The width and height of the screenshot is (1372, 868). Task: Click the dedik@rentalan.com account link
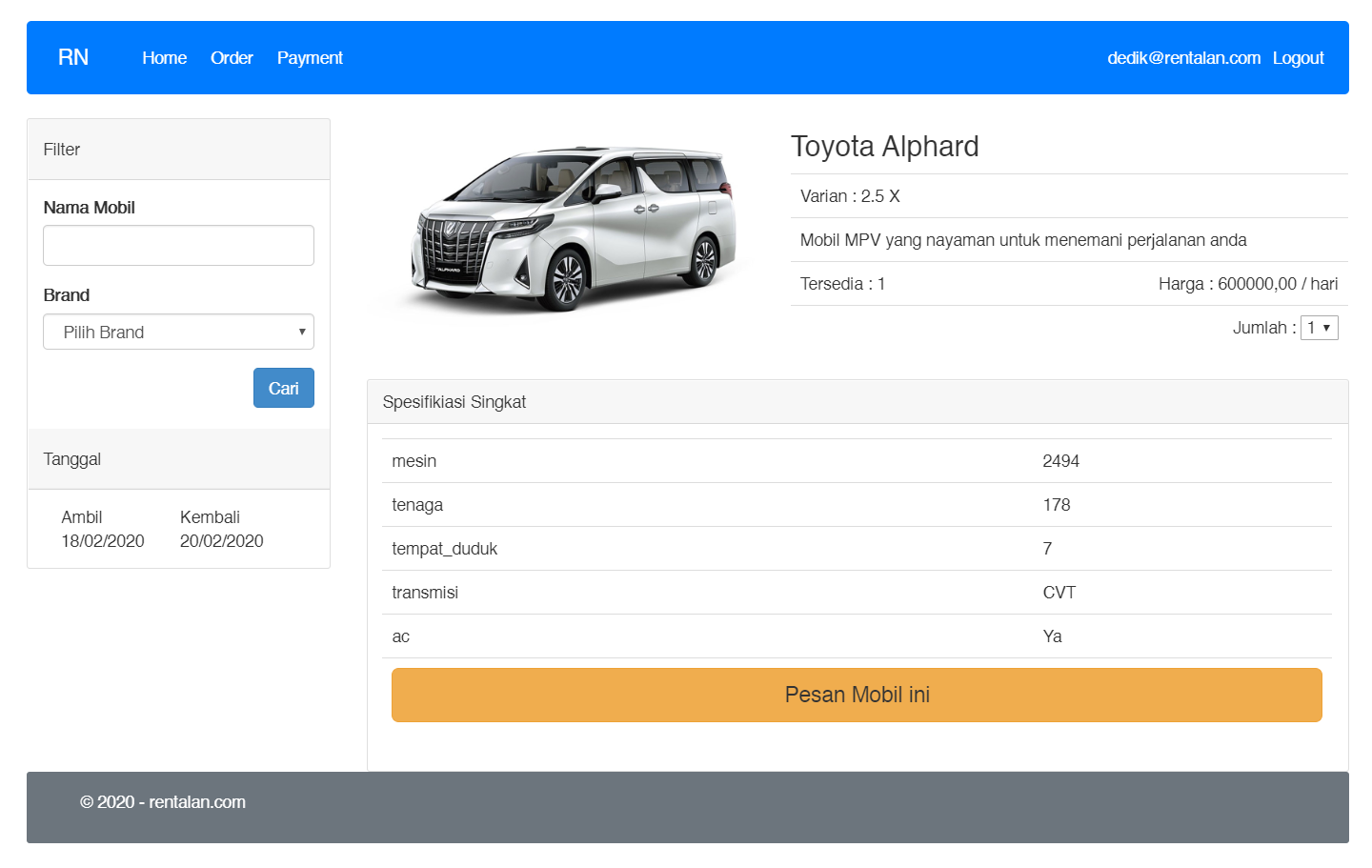pos(1183,58)
